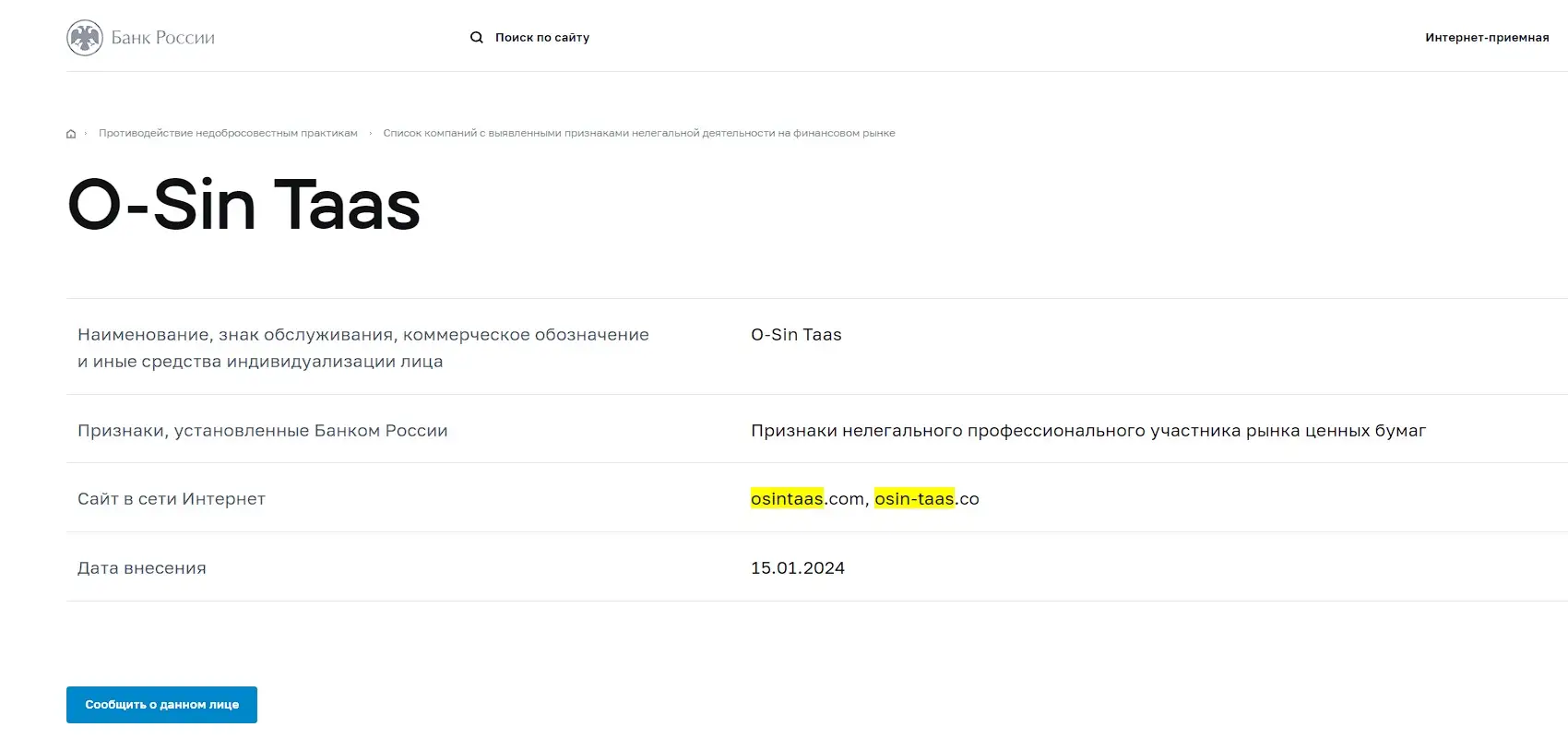This screenshot has height=739, width=1568.
Task: Click the Сайт в сети Интернет label
Action: [172, 499]
